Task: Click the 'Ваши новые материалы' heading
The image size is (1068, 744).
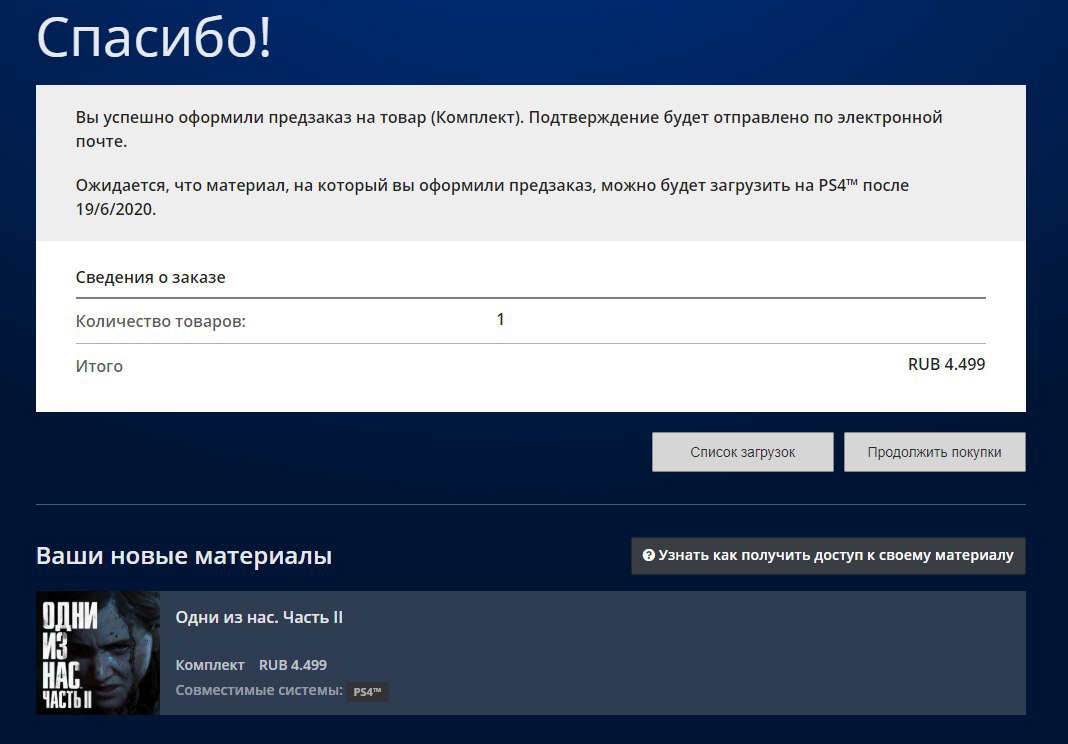Action: tap(184, 555)
